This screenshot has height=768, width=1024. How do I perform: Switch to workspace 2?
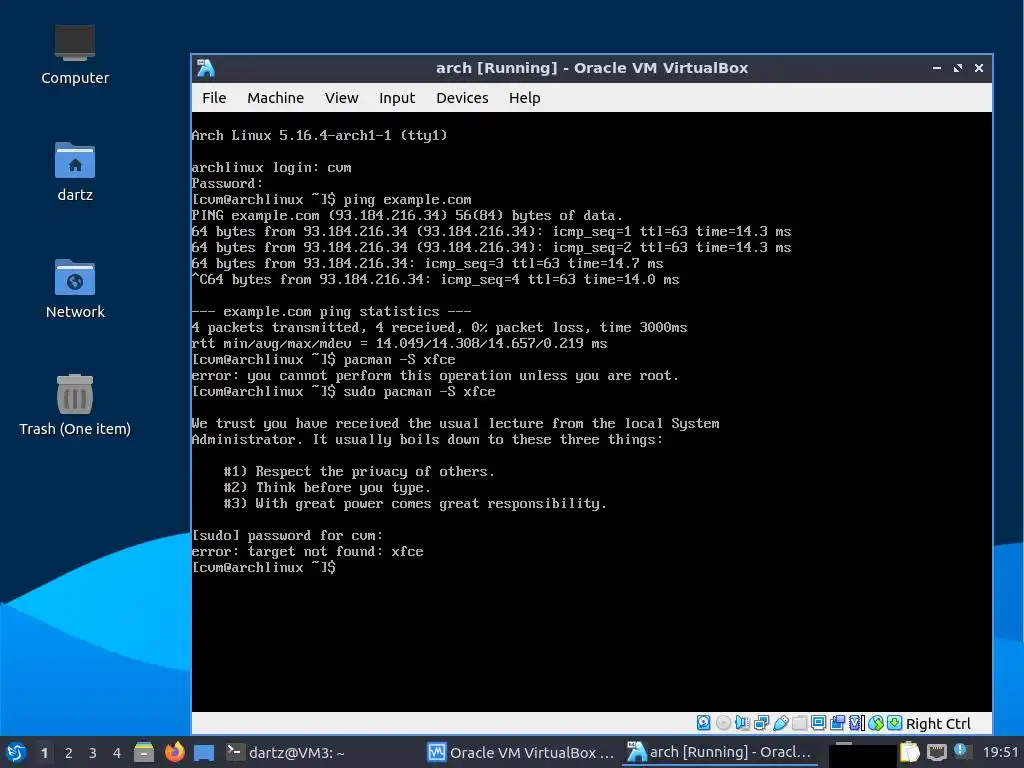point(69,753)
